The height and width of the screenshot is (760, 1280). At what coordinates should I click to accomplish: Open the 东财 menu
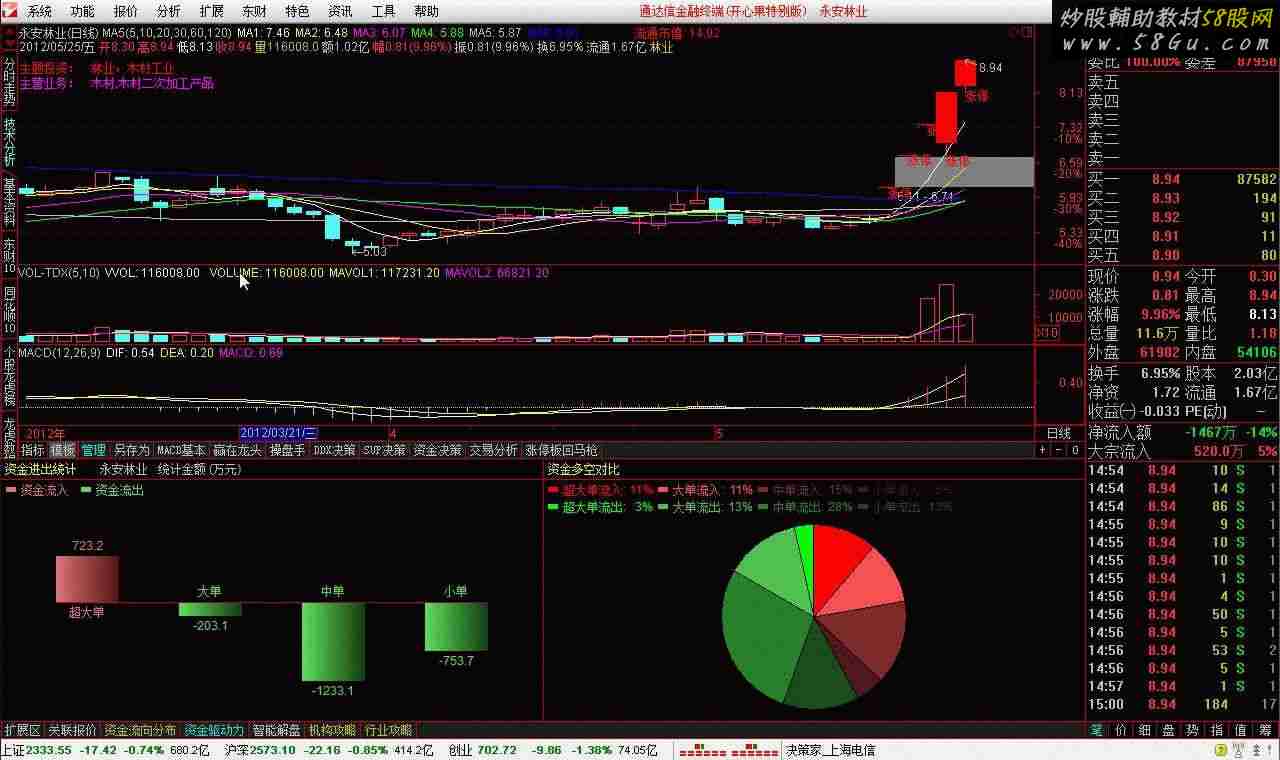pos(254,11)
